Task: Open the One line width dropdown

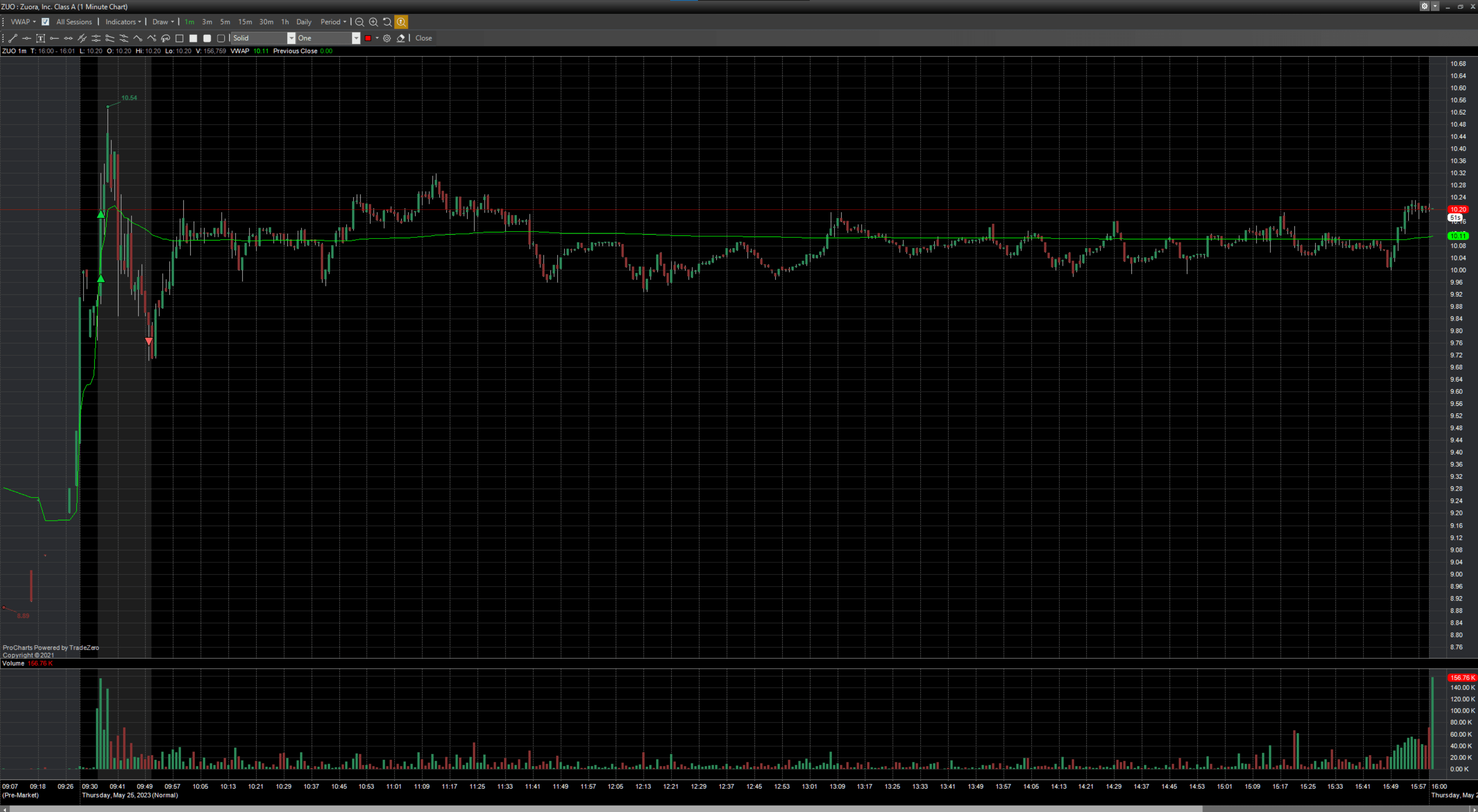Action: click(356, 39)
